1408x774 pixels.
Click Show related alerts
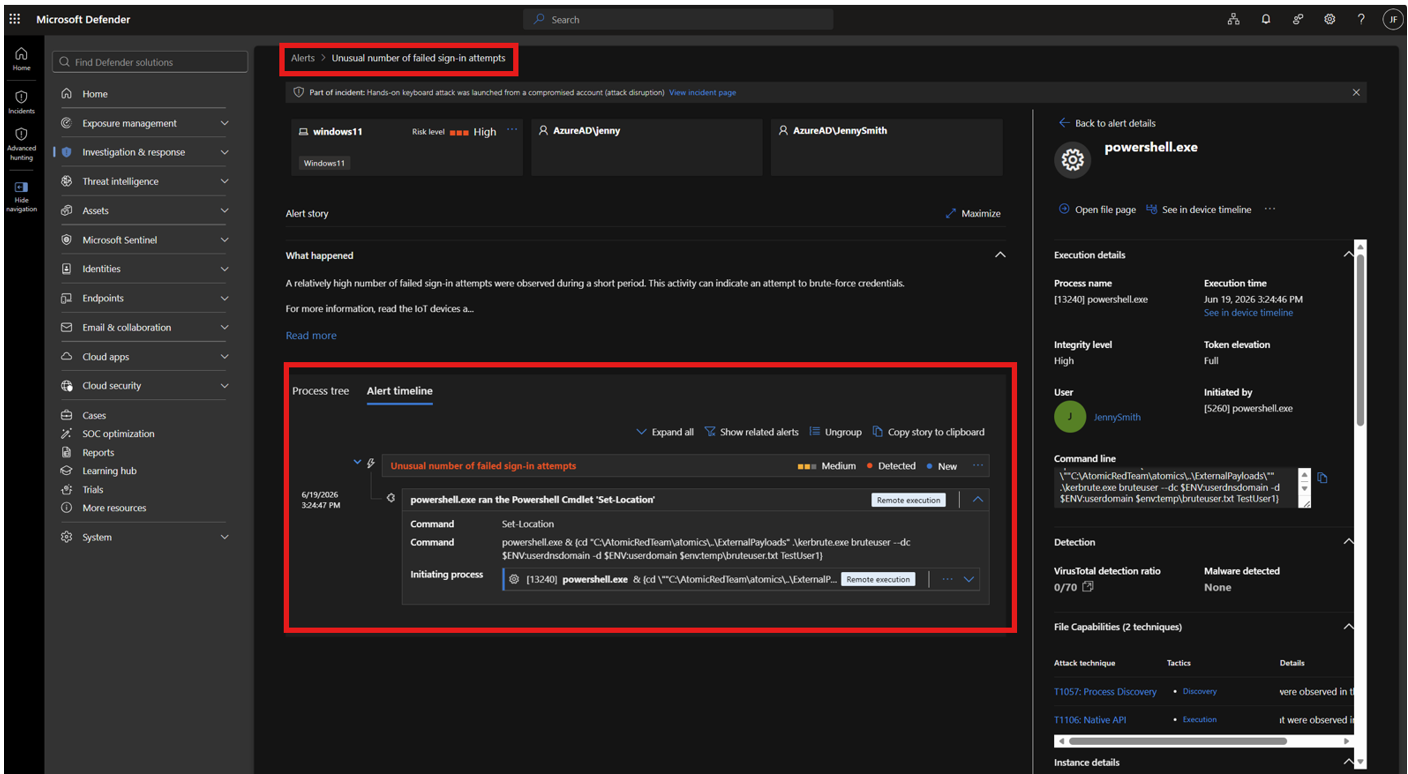click(x=751, y=432)
